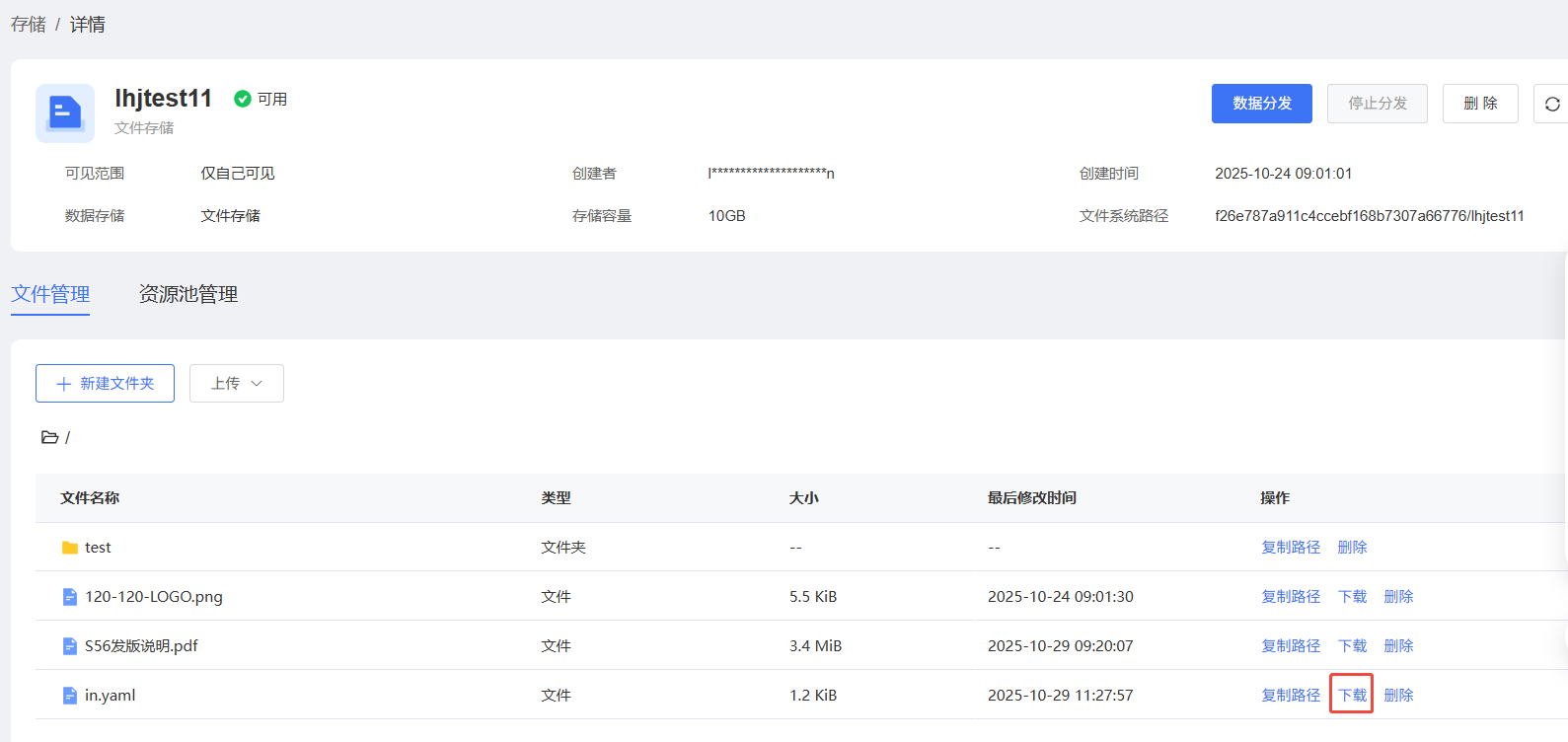The height and width of the screenshot is (742, 1568).
Task: Download the in.yaml file
Action: 1352,696
